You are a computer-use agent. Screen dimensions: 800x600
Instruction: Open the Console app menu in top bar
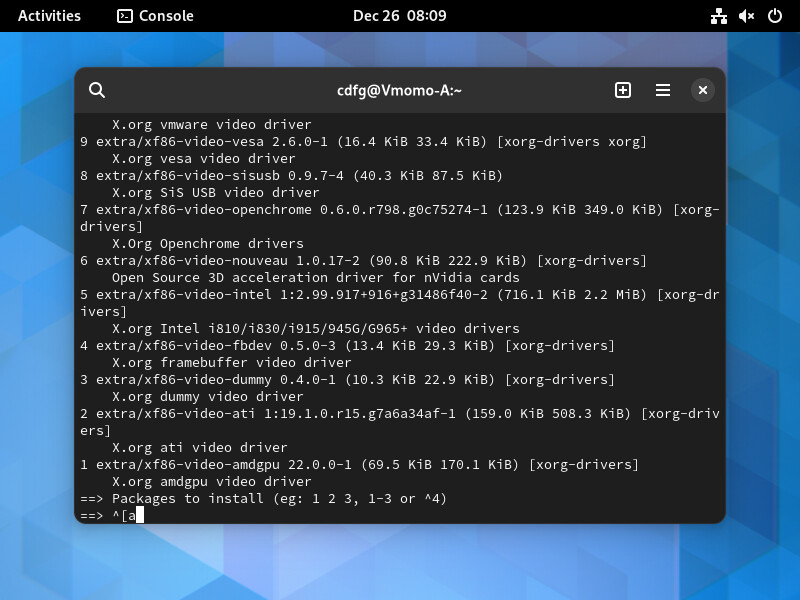(156, 16)
